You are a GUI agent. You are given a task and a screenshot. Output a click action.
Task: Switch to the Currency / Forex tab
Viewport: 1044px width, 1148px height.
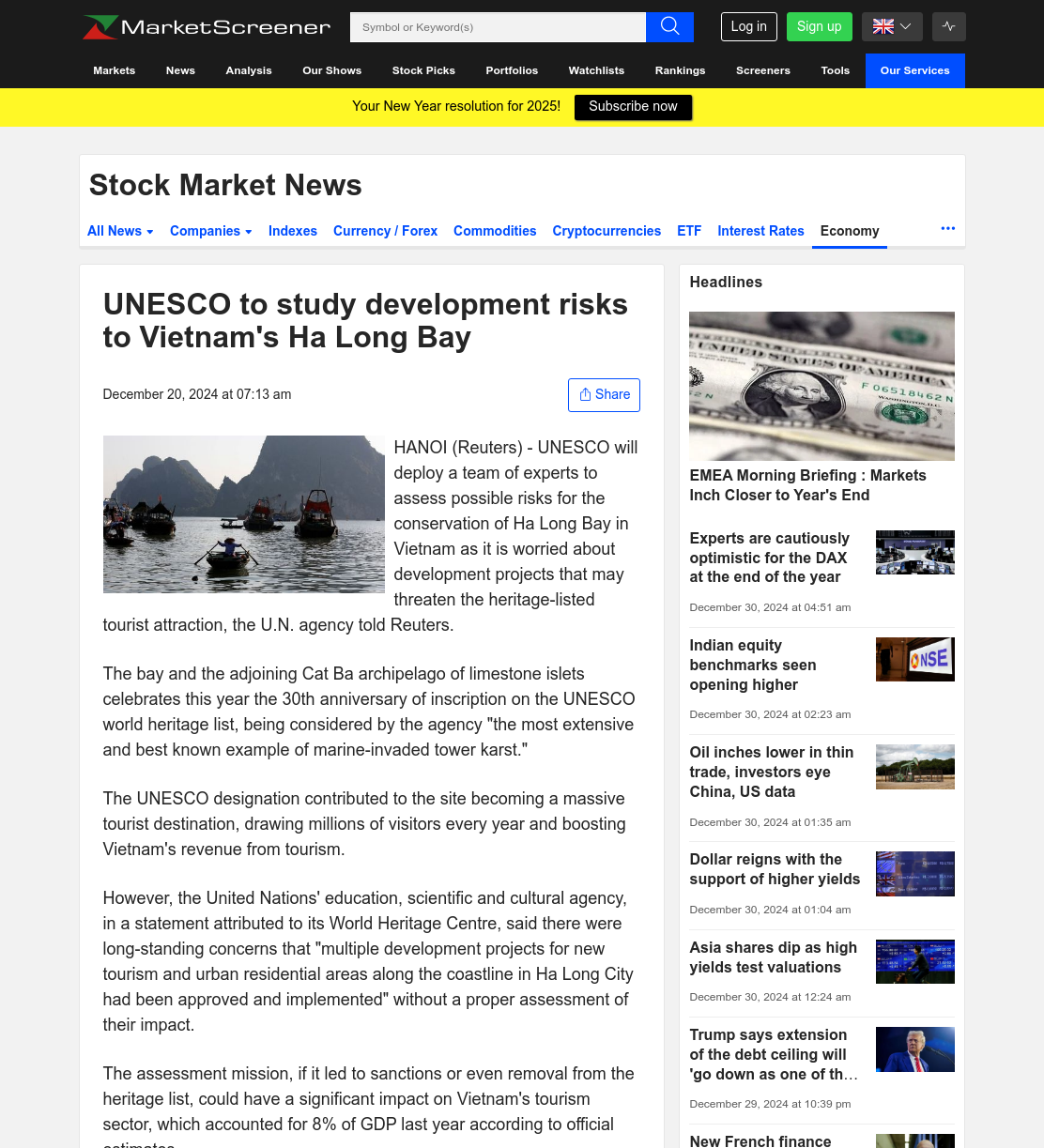(x=385, y=231)
